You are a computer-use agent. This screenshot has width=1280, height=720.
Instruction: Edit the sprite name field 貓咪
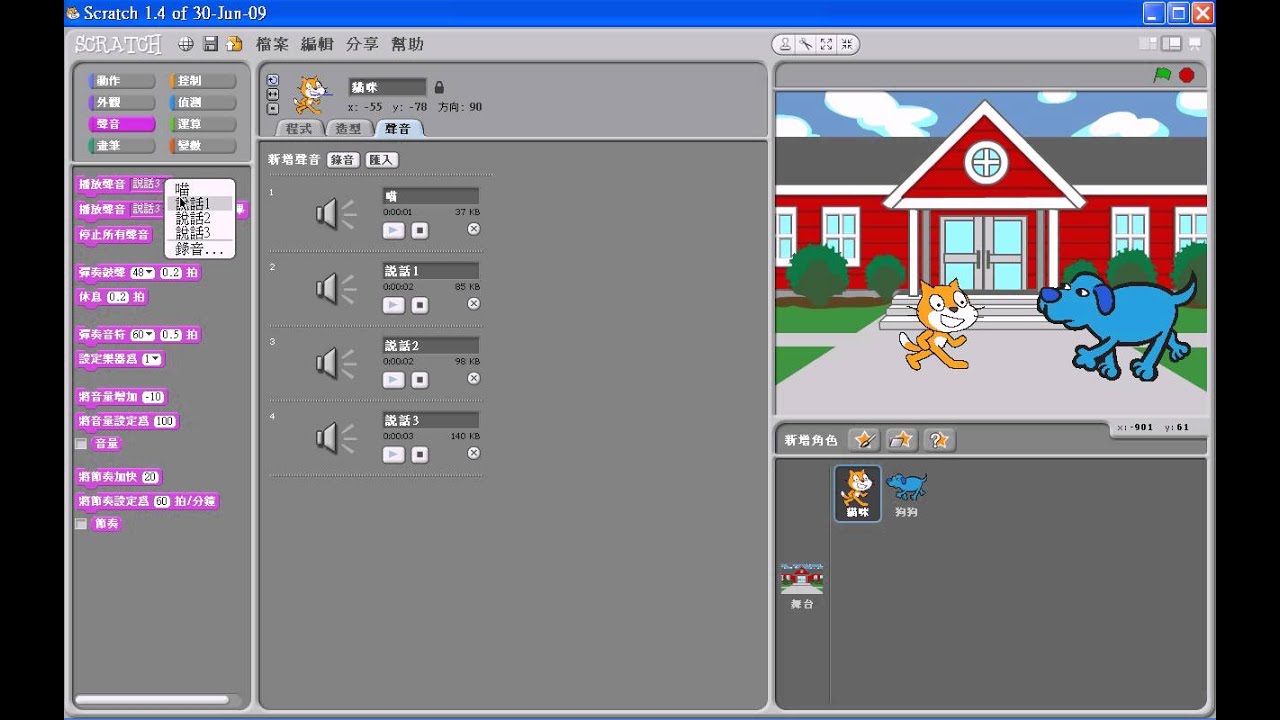(x=387, y=87)
